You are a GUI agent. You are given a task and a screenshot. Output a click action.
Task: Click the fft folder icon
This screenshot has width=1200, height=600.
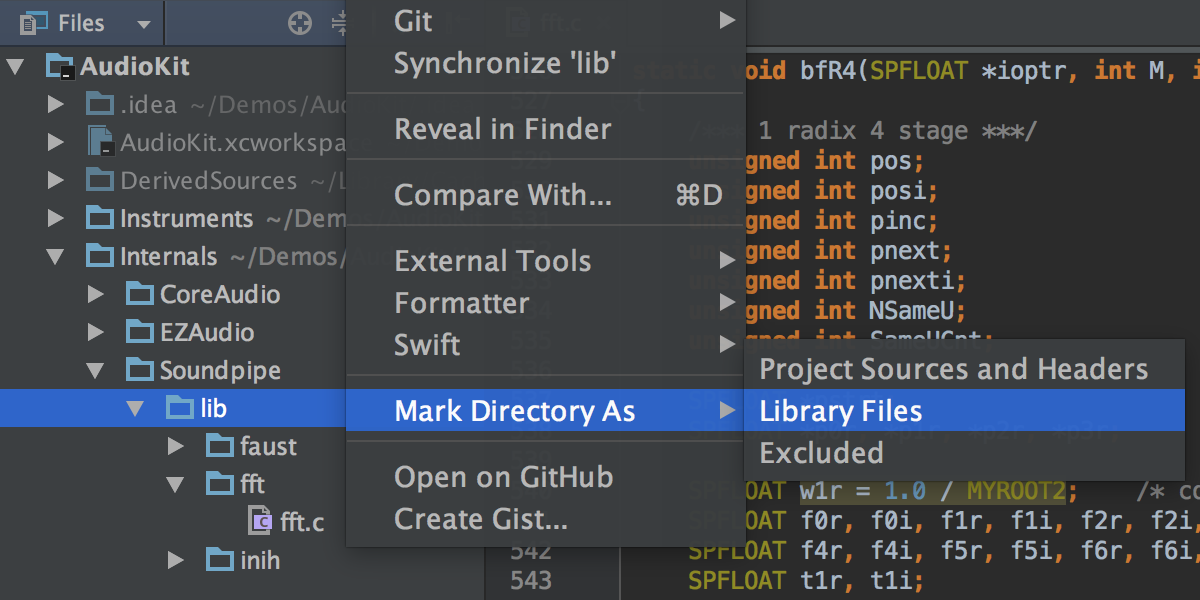(220, 484)
